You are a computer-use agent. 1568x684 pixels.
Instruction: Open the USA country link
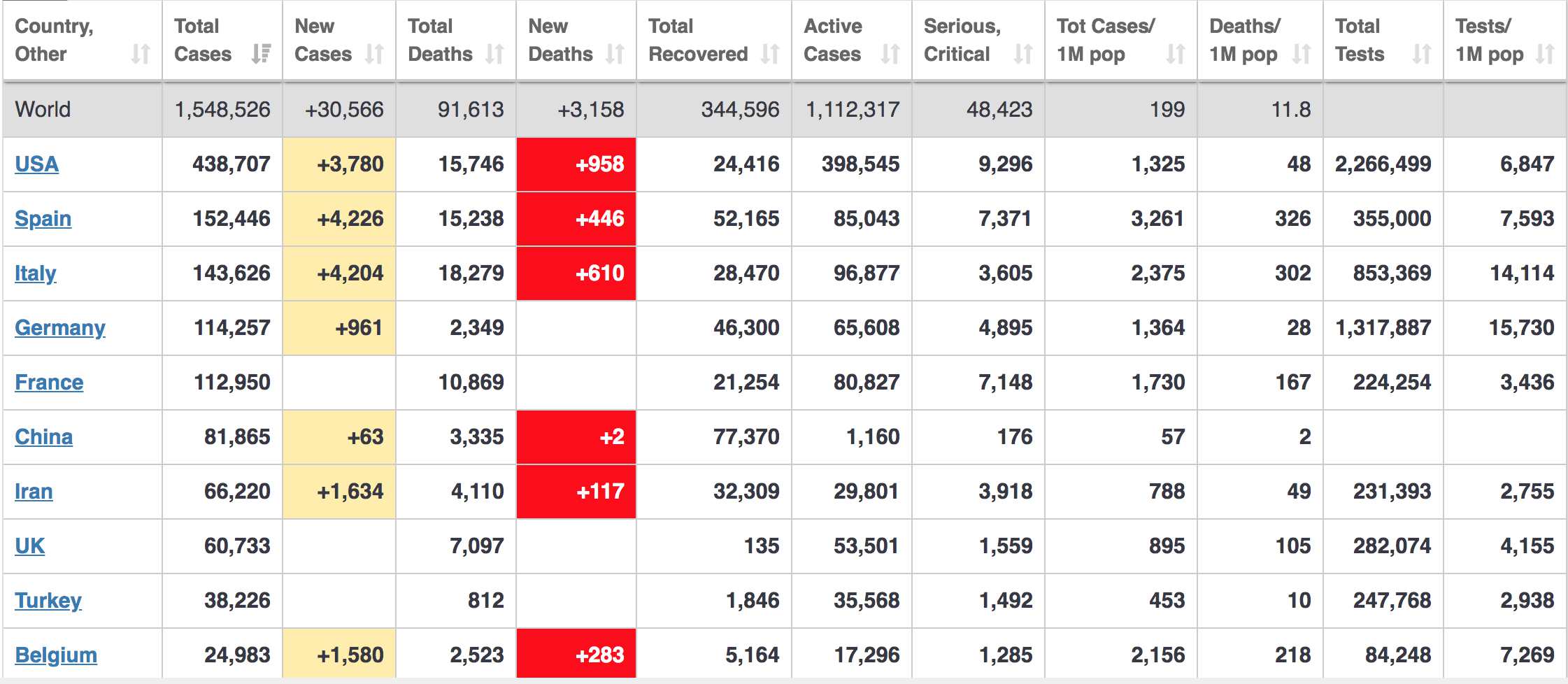tap(36, 164)
